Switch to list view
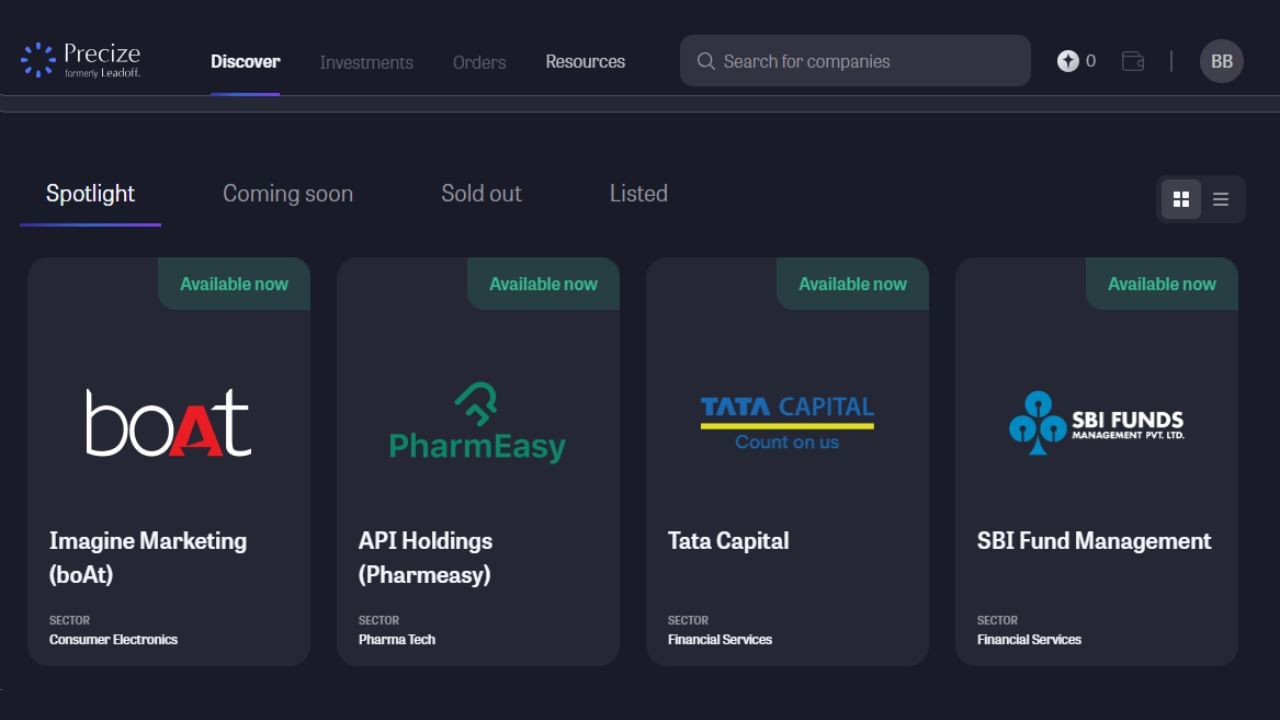 pyautogui.click(x=1221, y=199)
